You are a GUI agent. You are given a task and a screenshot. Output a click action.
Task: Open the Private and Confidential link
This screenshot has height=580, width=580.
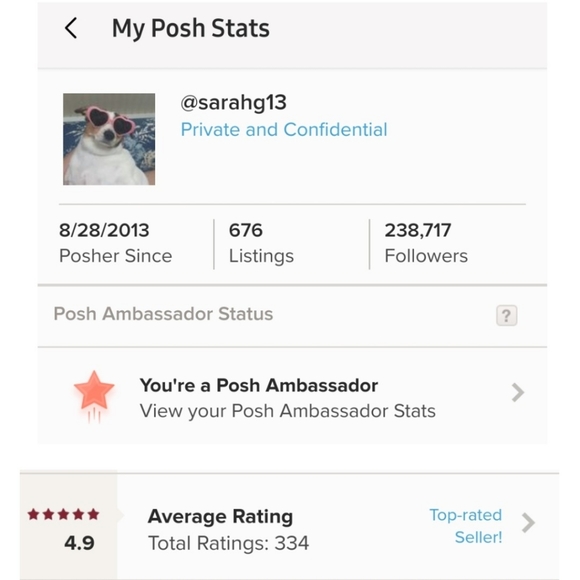click(x=284, y=130)
